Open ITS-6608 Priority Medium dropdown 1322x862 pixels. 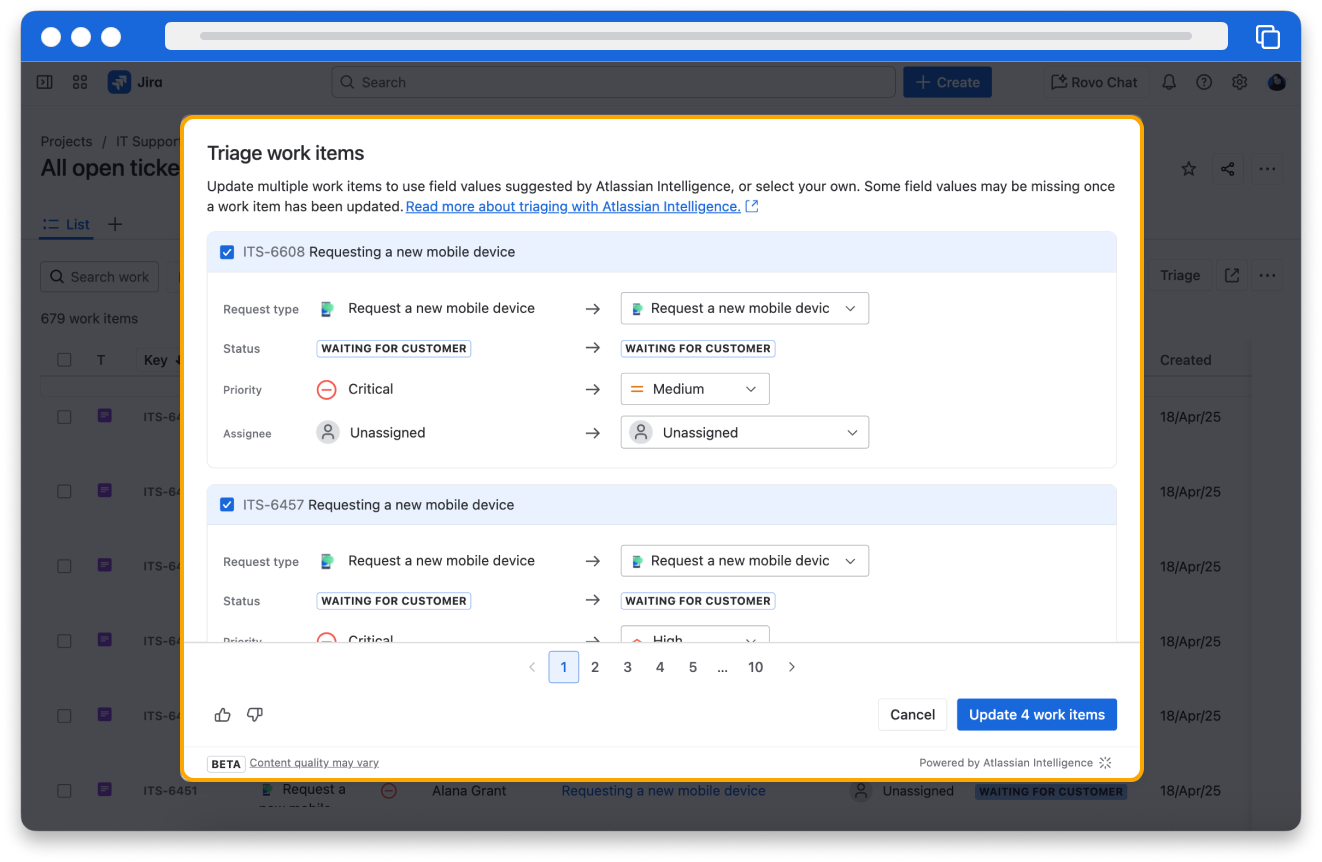(x=695, y=389)
